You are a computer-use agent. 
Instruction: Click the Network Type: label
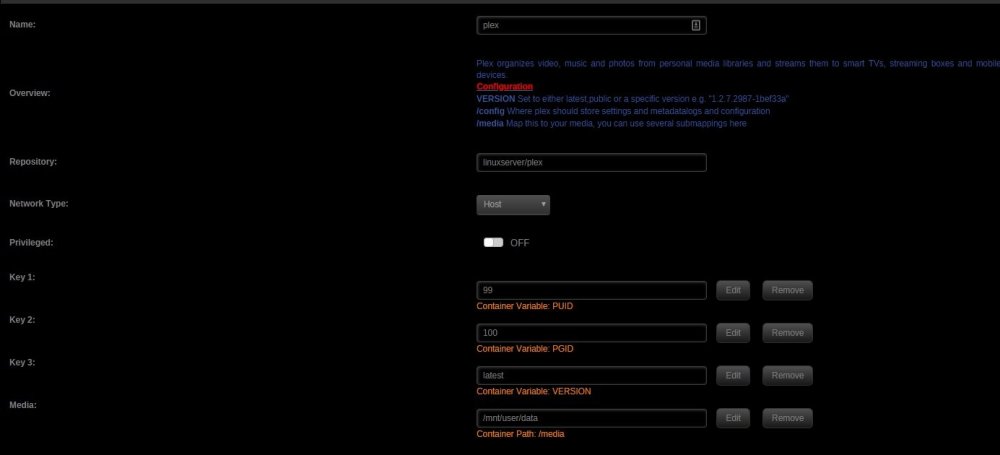click(x=38, y=204)
